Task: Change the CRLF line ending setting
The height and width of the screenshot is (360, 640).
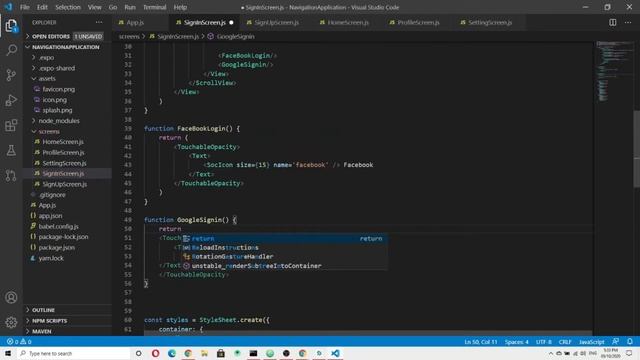Action: pos(565,342)
